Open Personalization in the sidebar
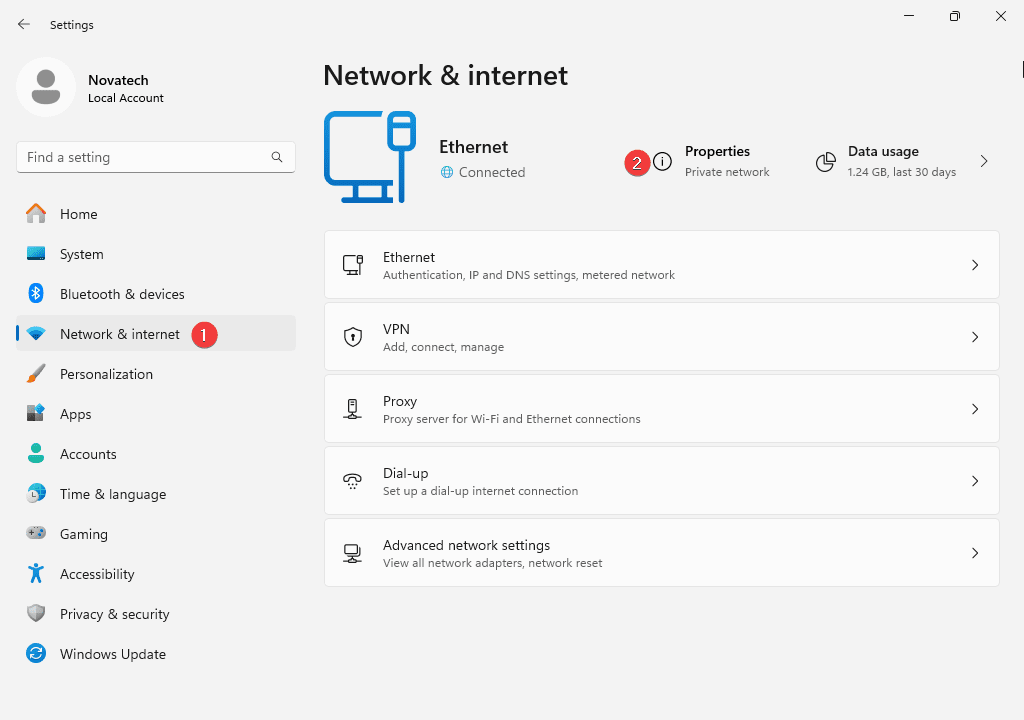The width and height of the screenshot is (1024, 720). coord(106,374)
